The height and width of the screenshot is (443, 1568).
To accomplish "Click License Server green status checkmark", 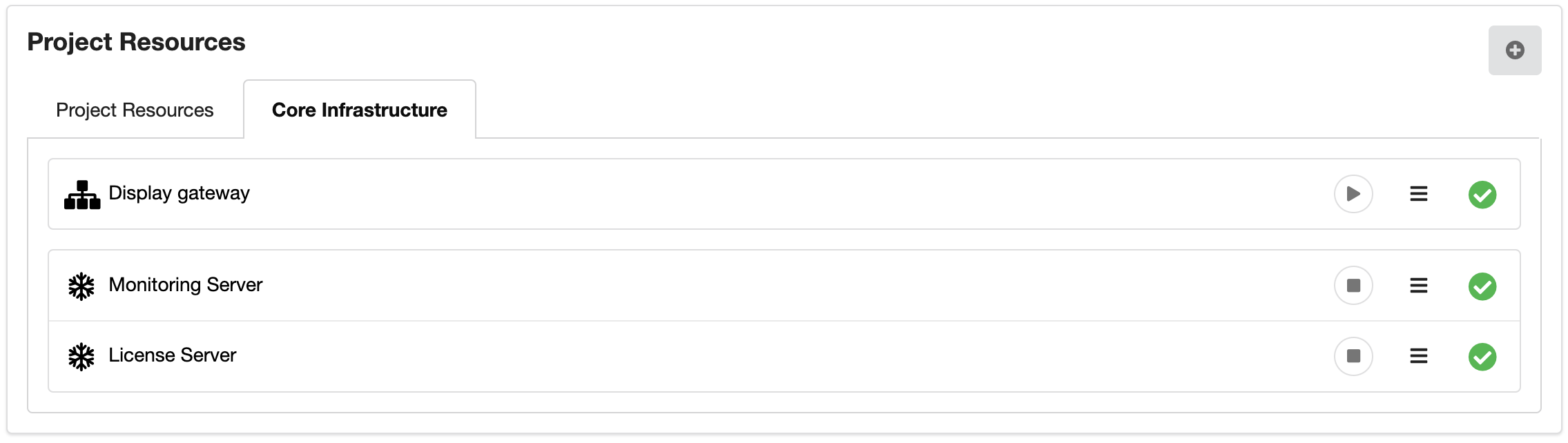I will pos(1482,357).
